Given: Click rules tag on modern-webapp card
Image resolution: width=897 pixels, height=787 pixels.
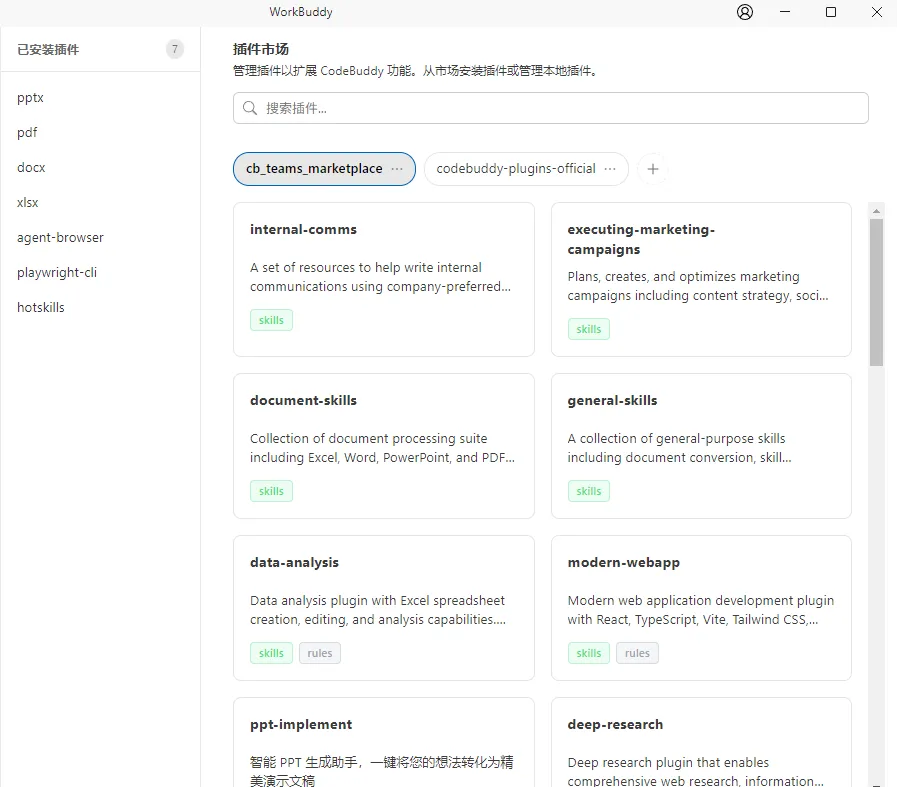Looking at the screenshot, I should pyautogui.click(x=637, y=653).
